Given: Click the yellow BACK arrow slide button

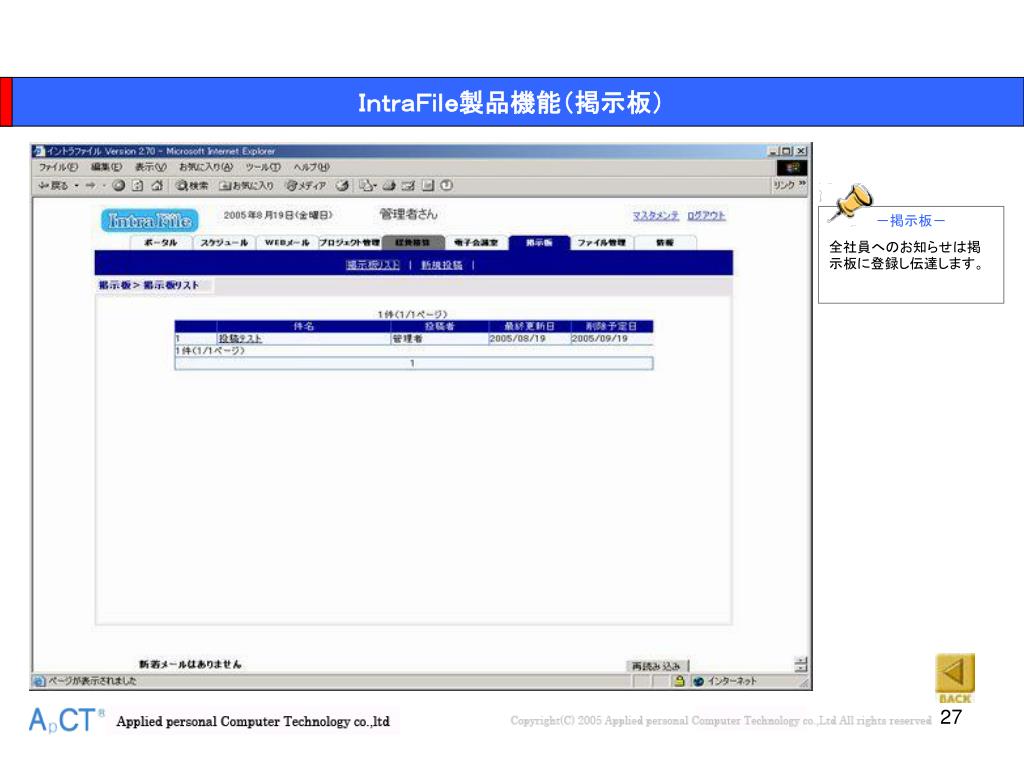Looking at the screenshot, I should [x=955, y=678].
